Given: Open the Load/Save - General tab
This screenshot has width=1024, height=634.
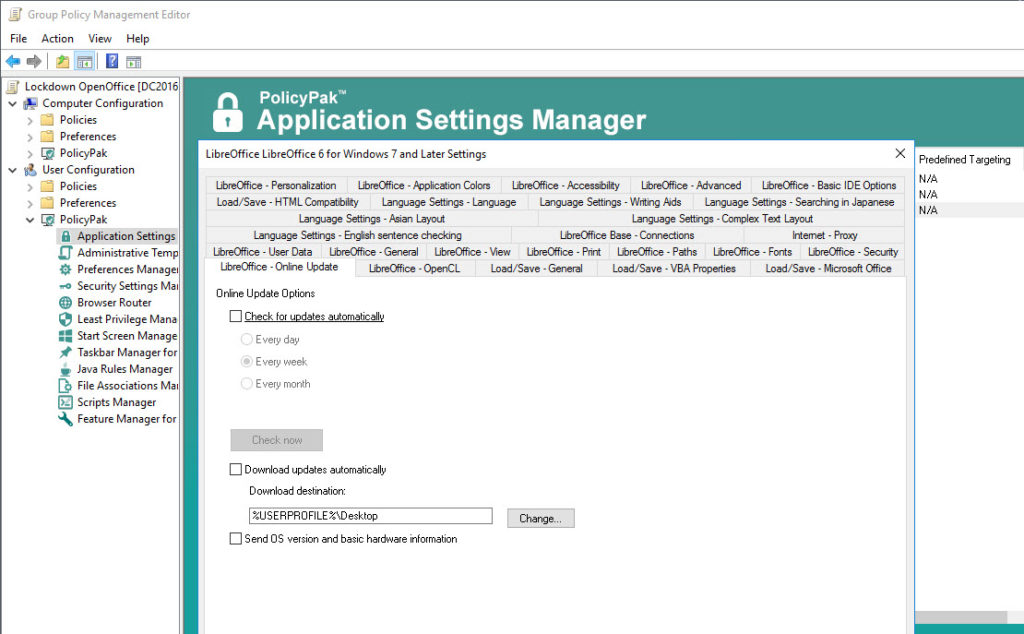Looking at the screenshot, I should 536,268.
